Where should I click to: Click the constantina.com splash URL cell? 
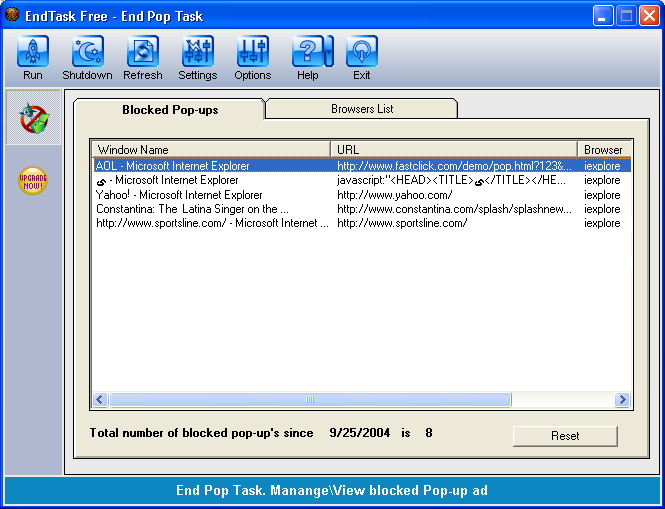[454, 209]
